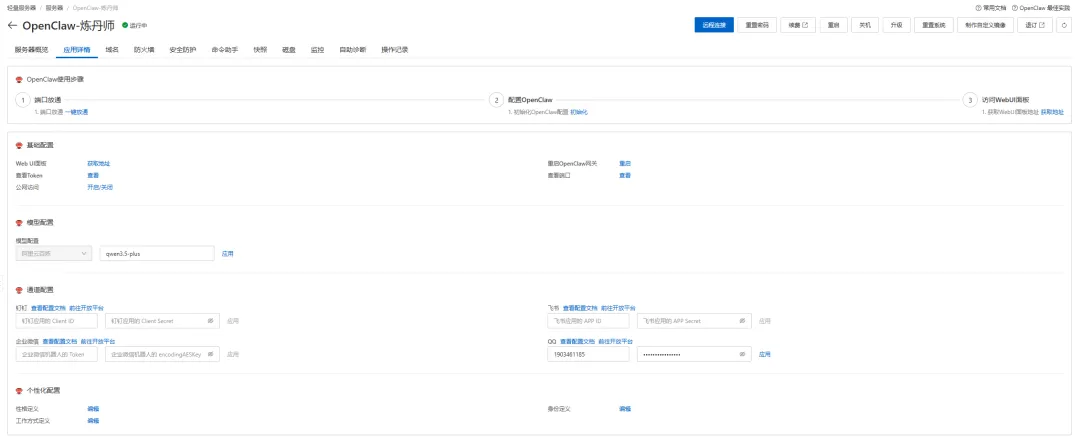Click 查看 link beside 查看Token
1080x440 pixels.
93,175
